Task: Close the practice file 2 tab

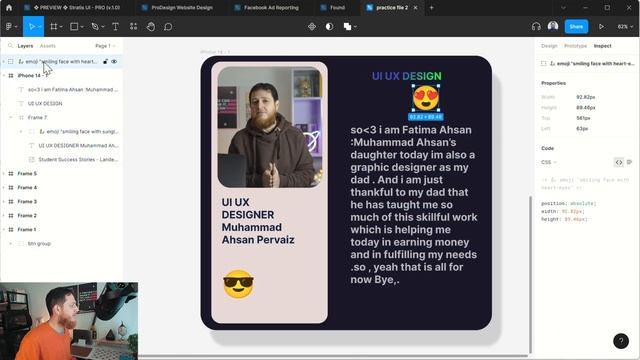Action: tap(416, 7)
